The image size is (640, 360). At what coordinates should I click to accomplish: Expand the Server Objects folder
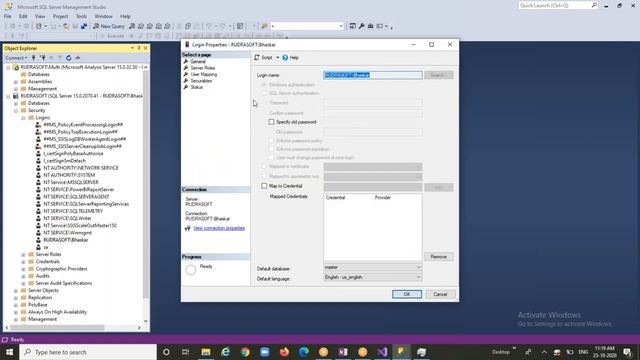(16, 291)
